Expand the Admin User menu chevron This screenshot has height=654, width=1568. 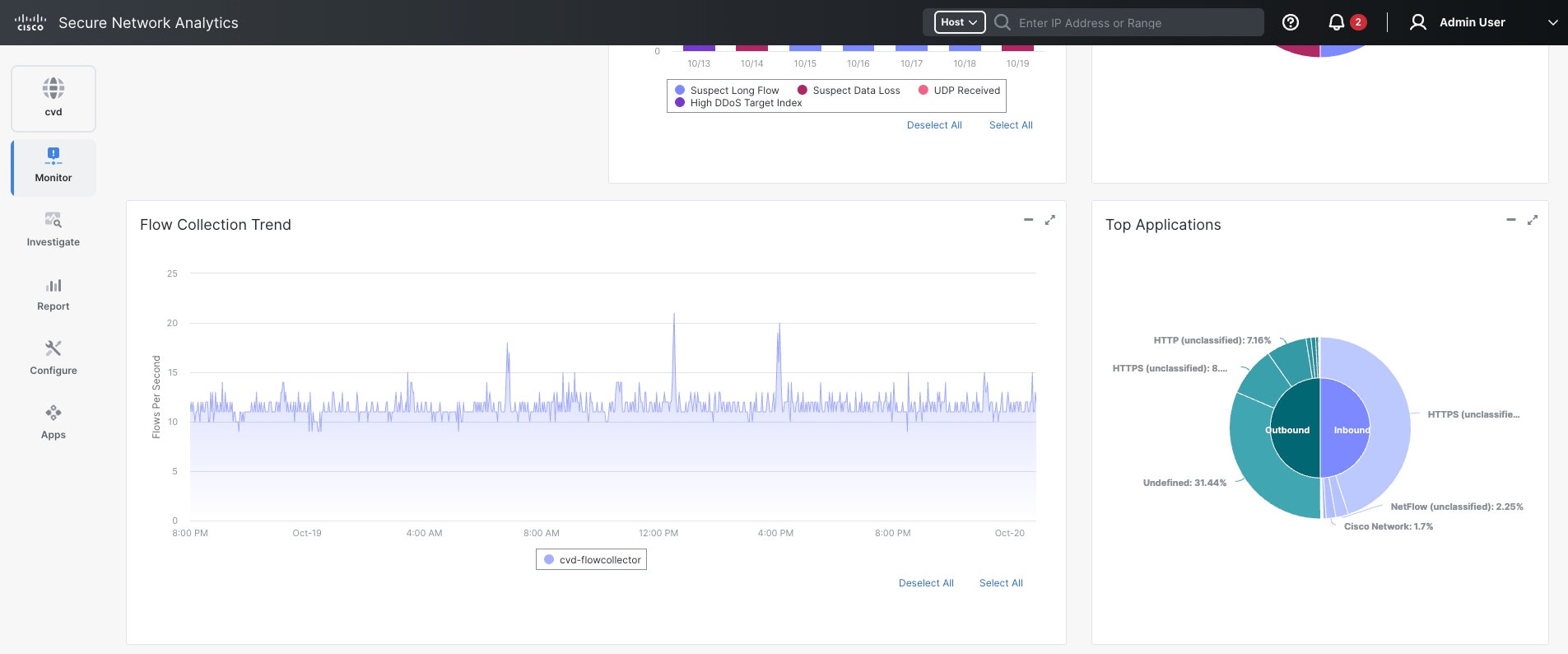point(1552,22)
